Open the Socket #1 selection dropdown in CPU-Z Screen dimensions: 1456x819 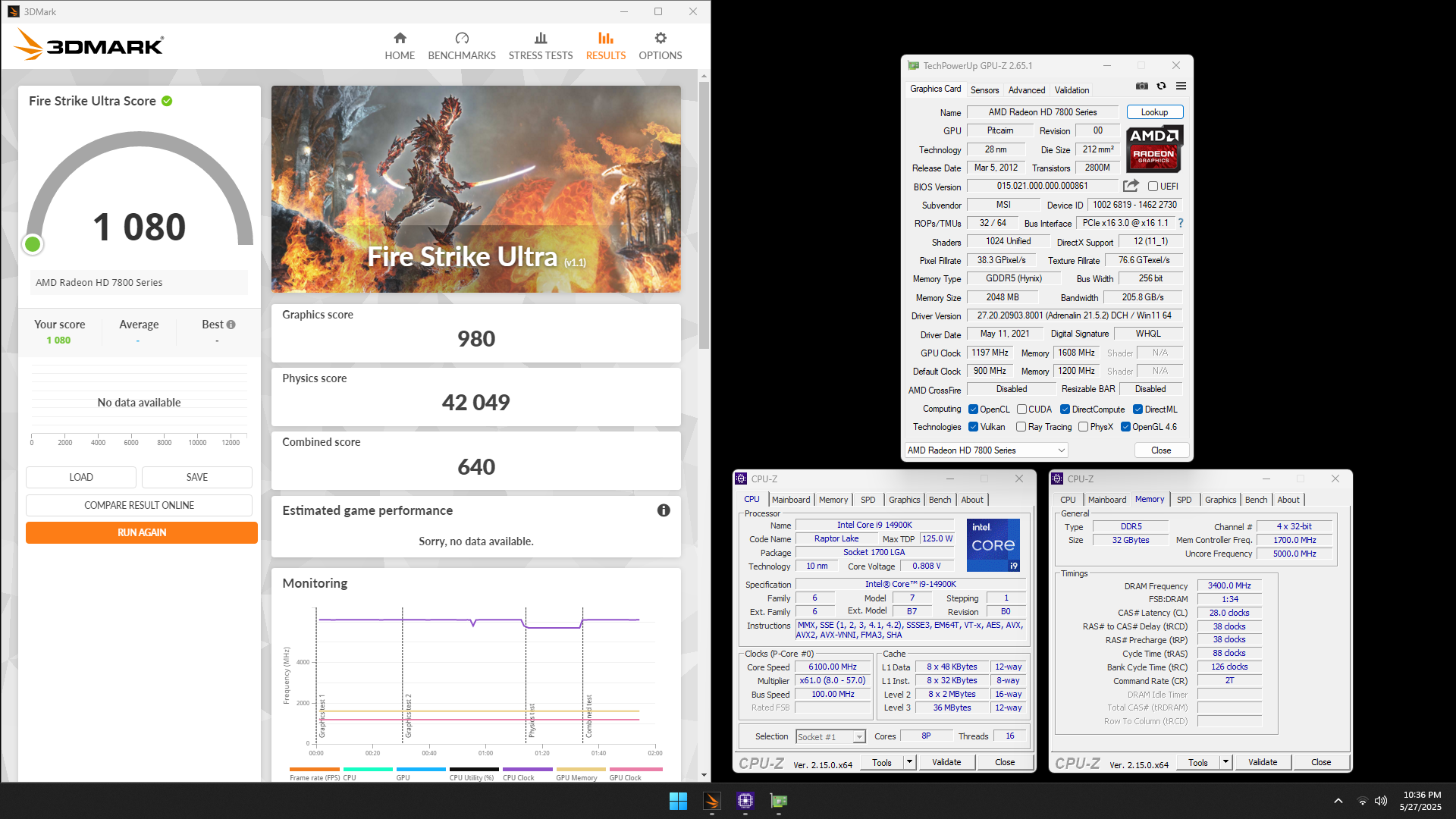830,737
